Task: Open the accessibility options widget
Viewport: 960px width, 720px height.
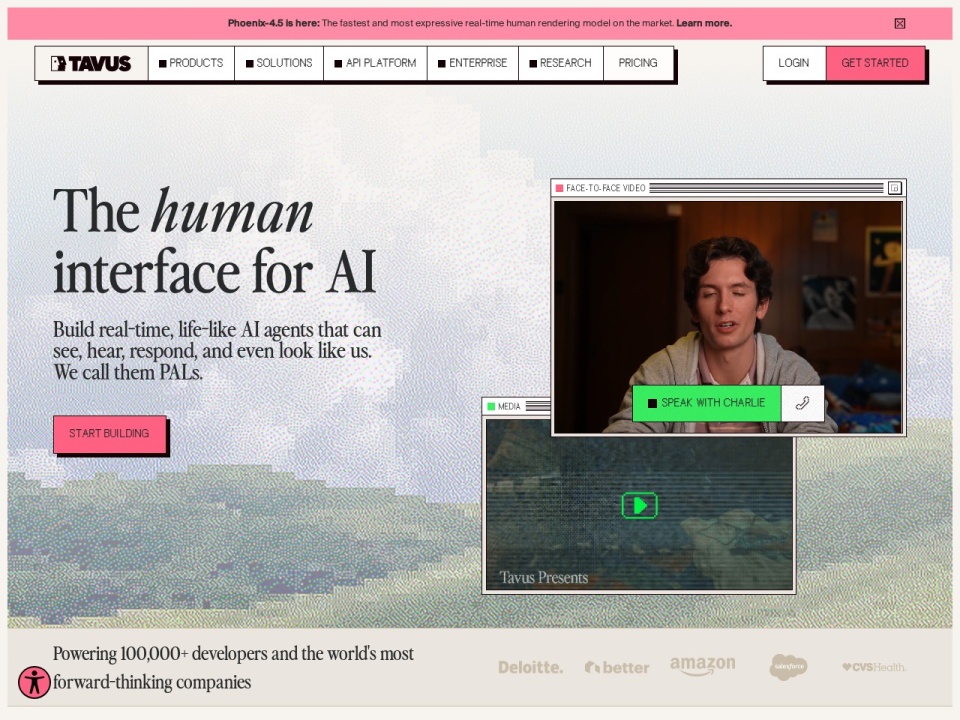Action: click(34, 682)
